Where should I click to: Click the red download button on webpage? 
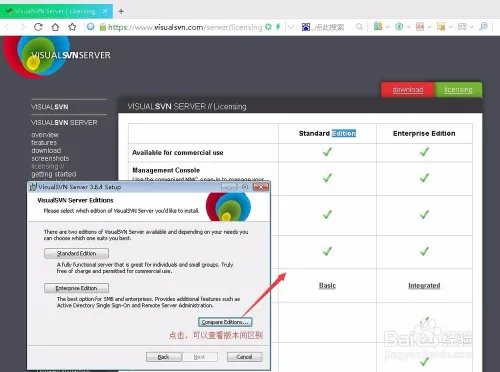coord(408,89)
